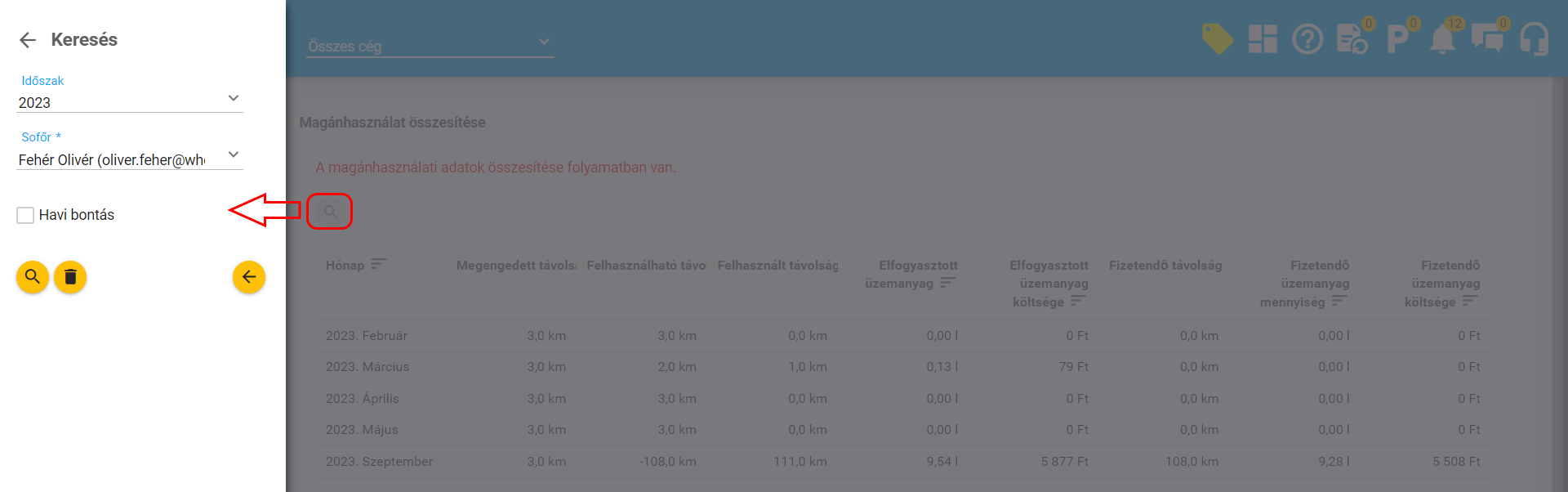The width and height of the screenshot is (1568, 492).
Task: Open the parking P icon
Action: click(1397, 38)
